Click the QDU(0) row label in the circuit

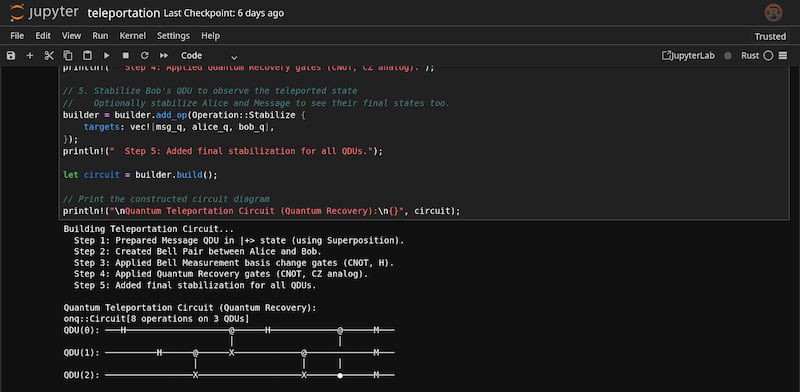coord(81,330)
